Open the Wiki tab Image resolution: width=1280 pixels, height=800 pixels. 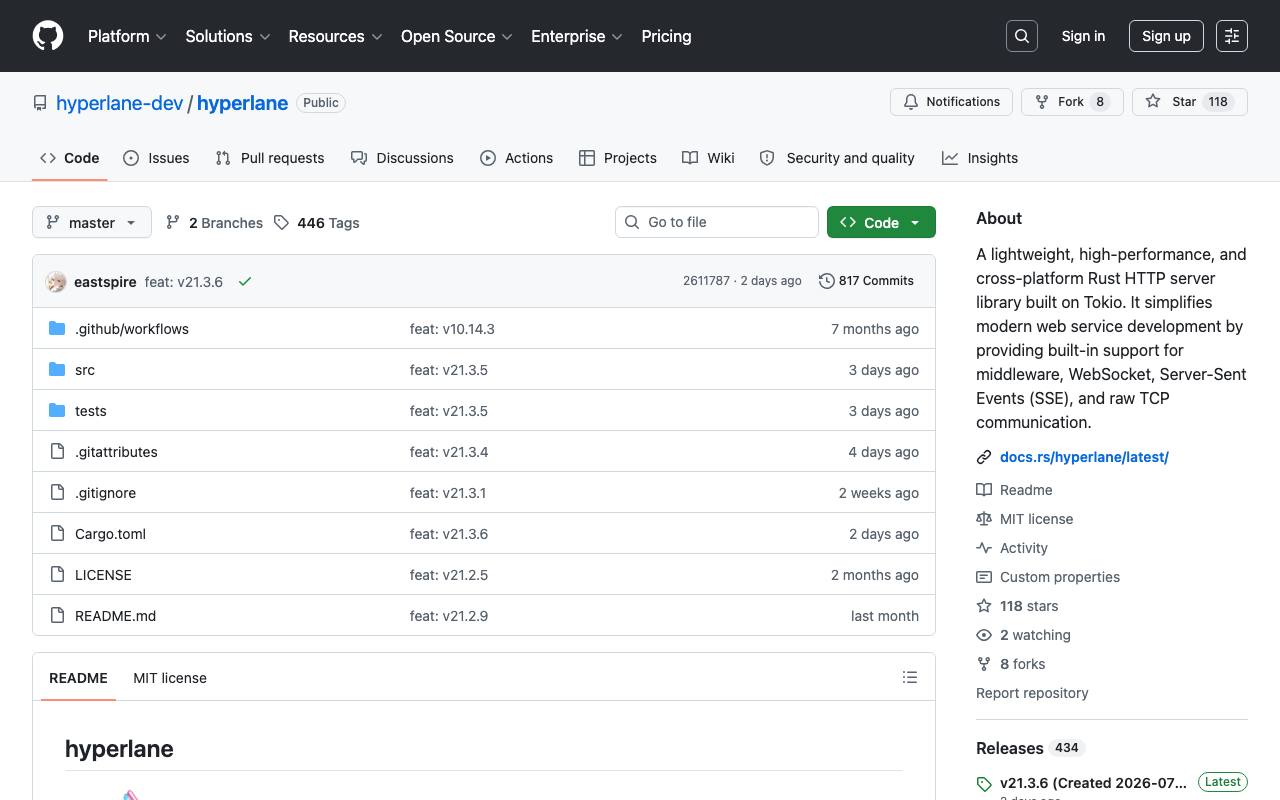[708, 158]
